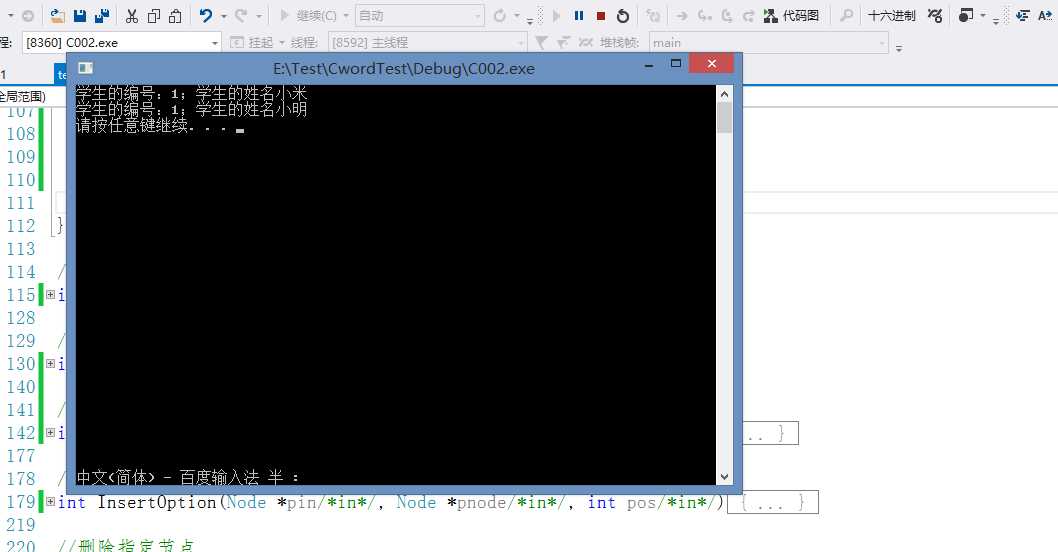Open the 代码图 code map

click(x=791, y=16)
